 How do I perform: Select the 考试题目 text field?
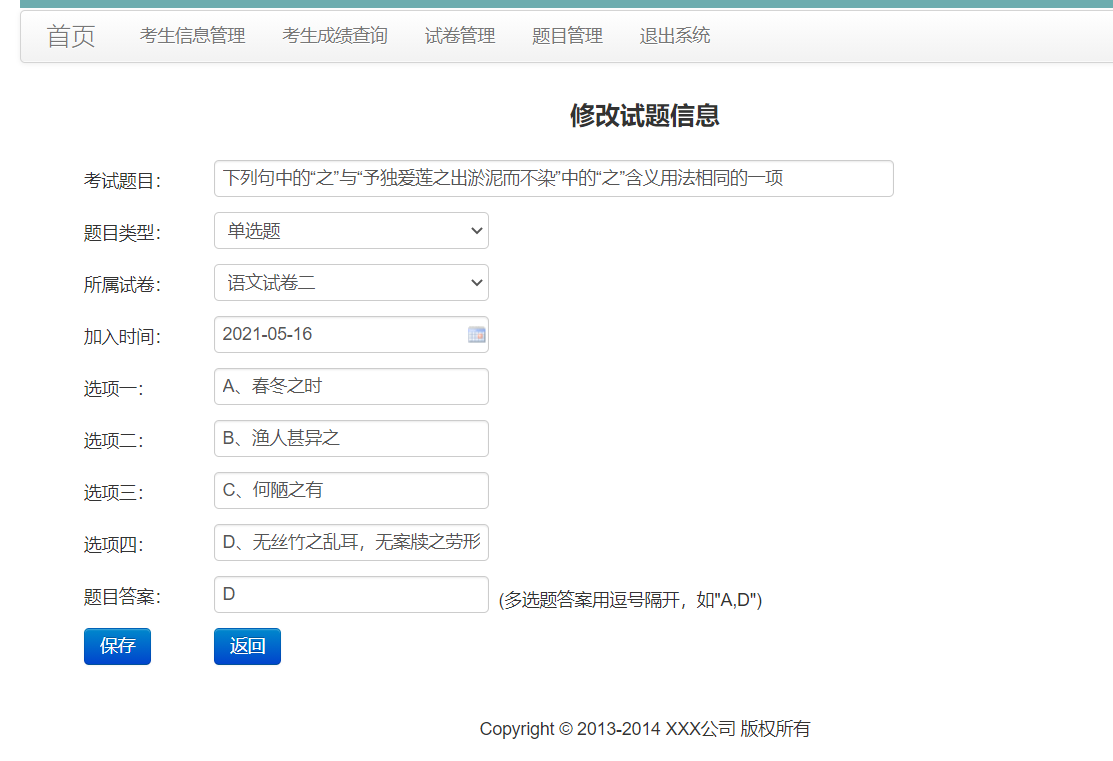coord(553,178)
